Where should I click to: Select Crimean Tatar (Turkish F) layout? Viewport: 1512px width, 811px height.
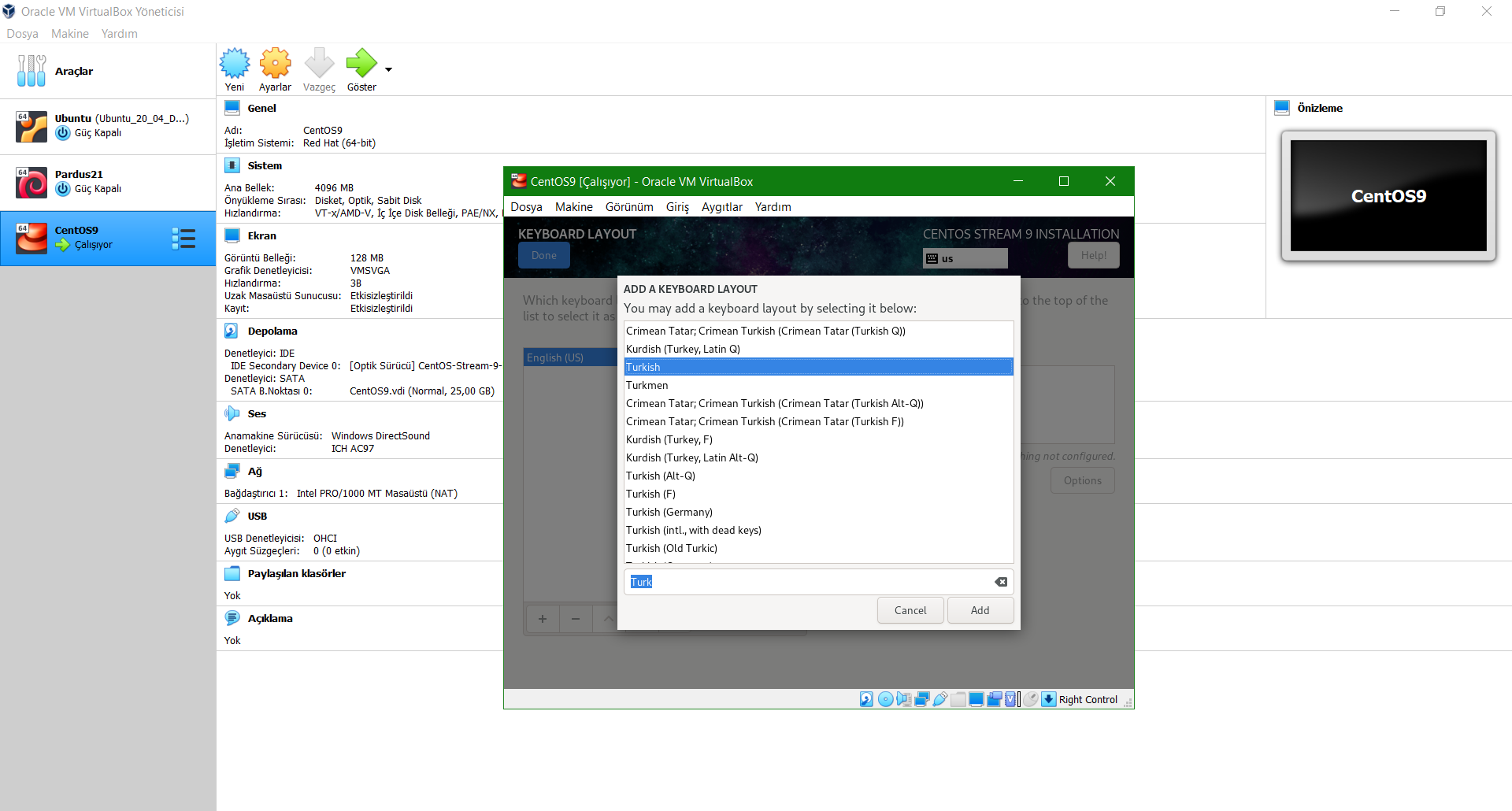pyautogui.click(x=818, y=421)
